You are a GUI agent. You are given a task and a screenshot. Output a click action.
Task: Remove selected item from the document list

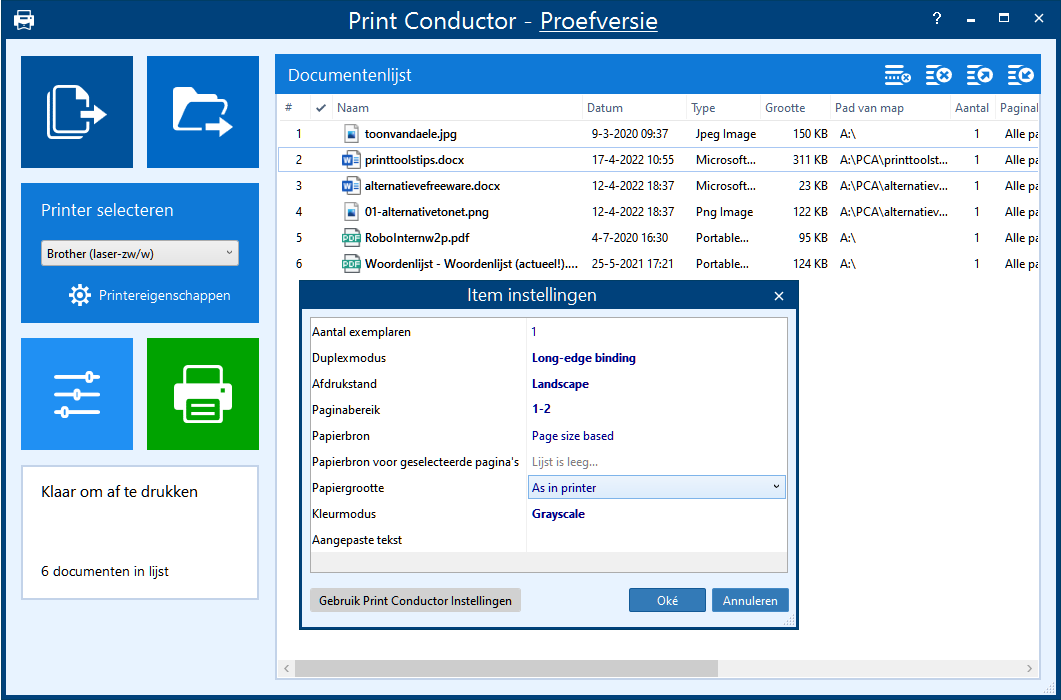click(x=897, y=75)
